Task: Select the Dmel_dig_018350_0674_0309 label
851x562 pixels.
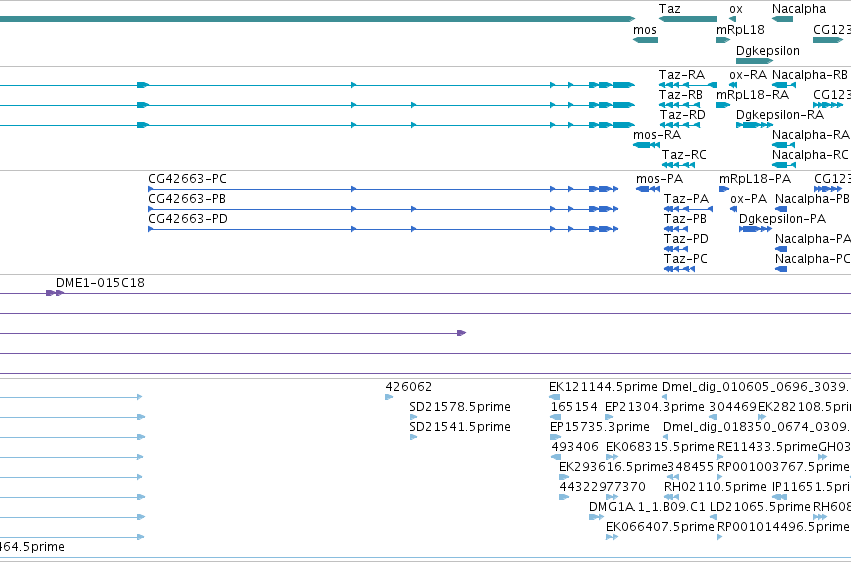Action: pyautogui.click(x=755, y=427)
